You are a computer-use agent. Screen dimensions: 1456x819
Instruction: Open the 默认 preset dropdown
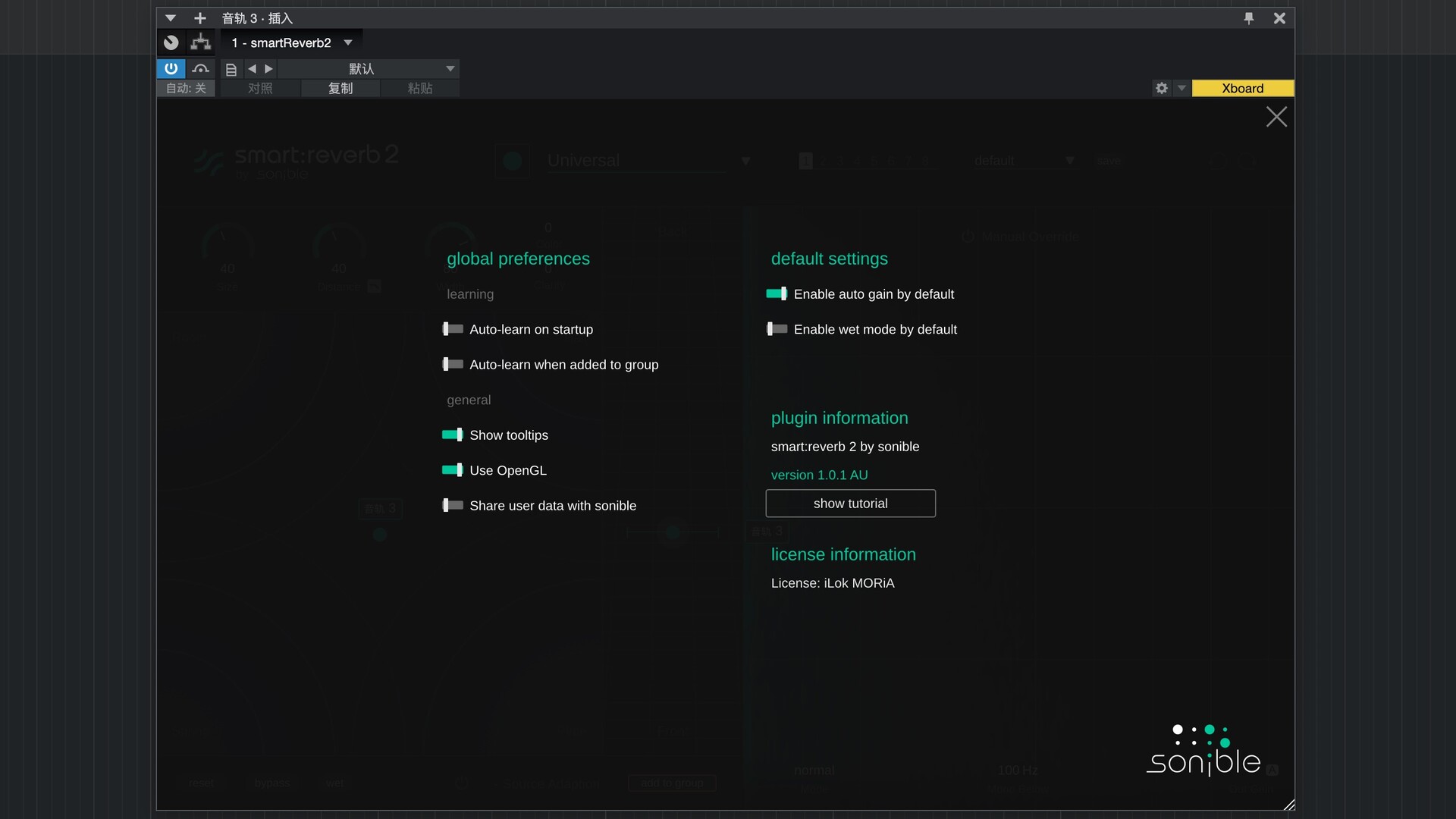(369, 69)
